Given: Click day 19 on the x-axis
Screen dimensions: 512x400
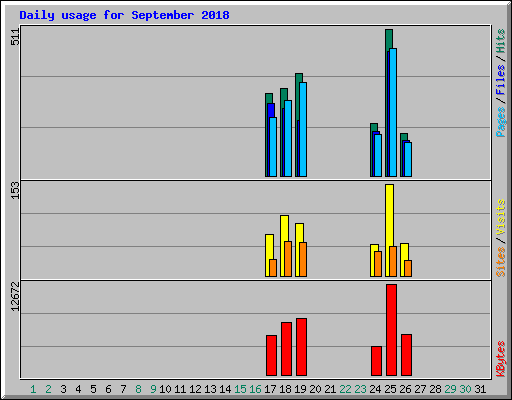Looking at the screenshot, I should (300, 389).
